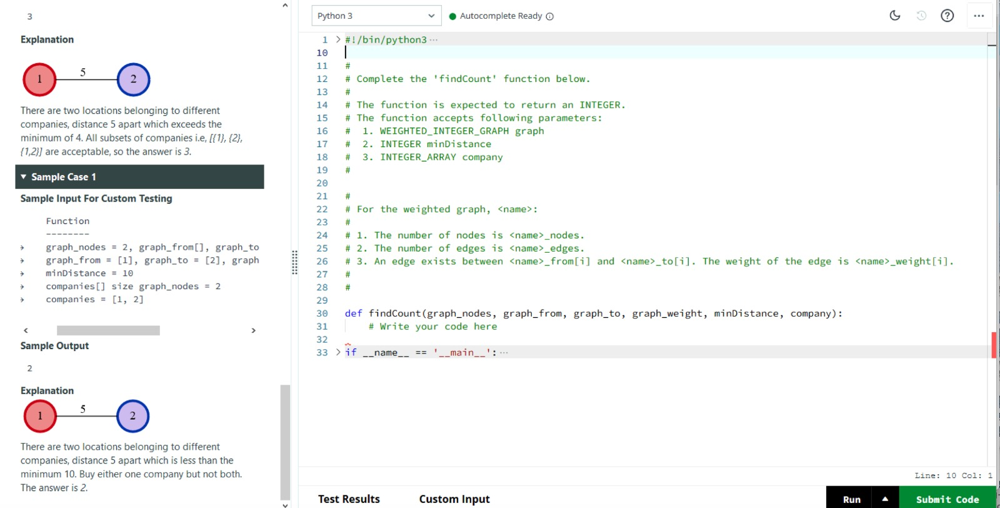Open the help question mark icon
Viewport: 1000px width, 508px height.
tap(947, 16)
